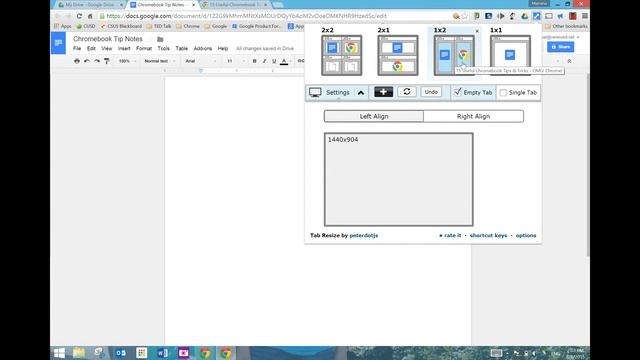The image size is (640, 360).
Task: Open the Google bookmarks folder
Action: 216,26
